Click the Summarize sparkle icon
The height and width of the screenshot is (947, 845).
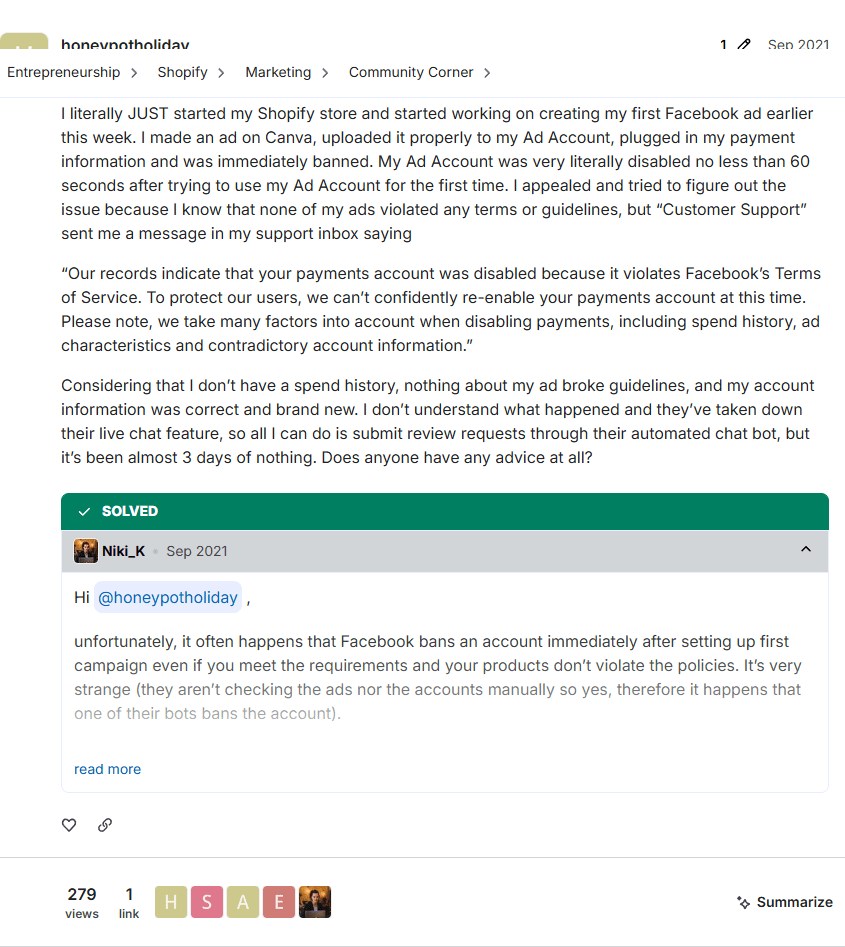pos(744,902)
